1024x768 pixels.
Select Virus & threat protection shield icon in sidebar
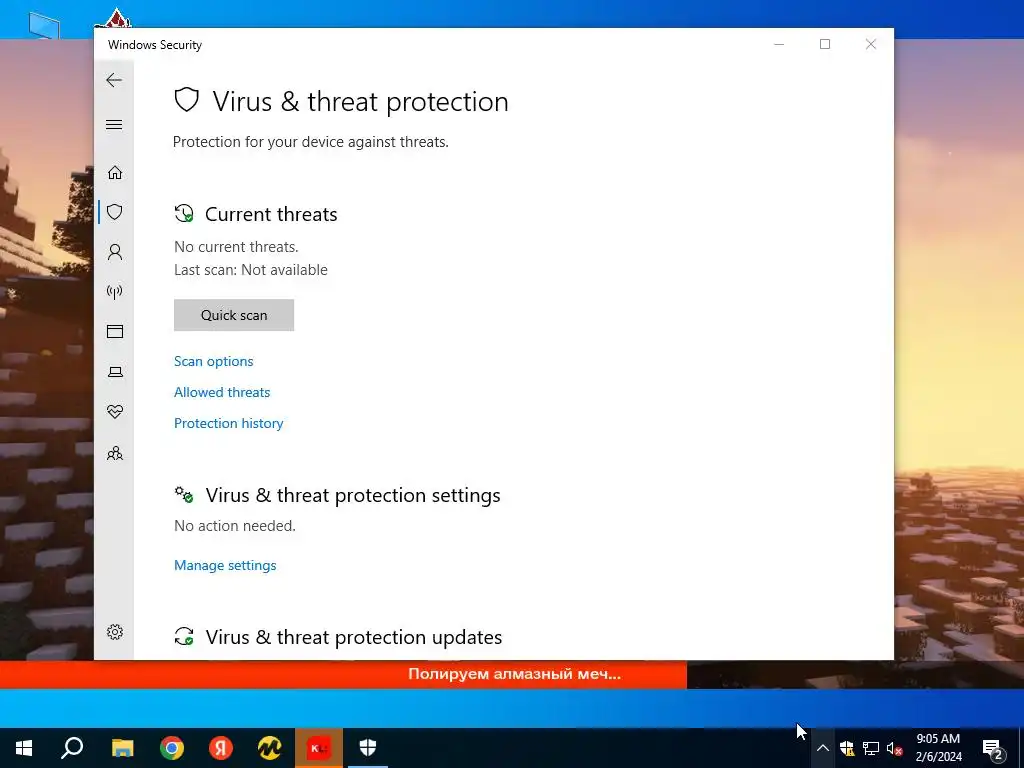pos(115,212)
